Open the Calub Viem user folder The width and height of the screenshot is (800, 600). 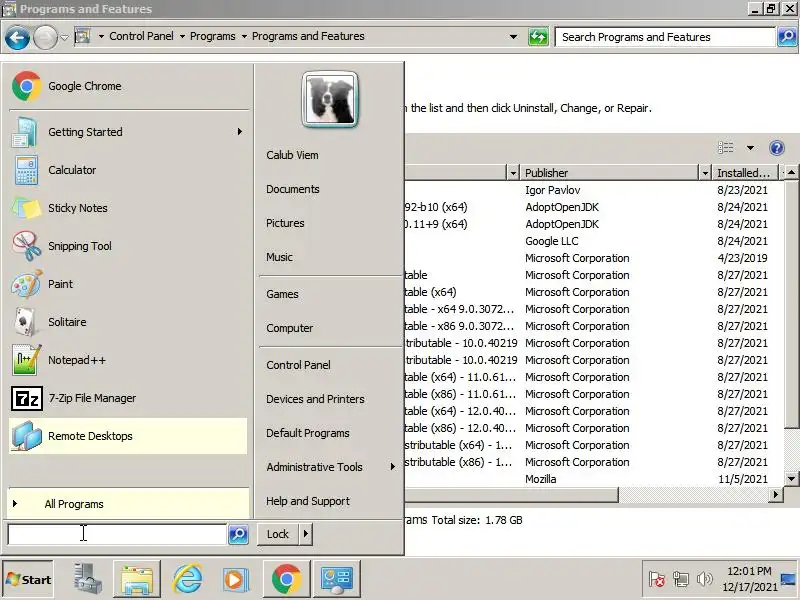[292, 155]
